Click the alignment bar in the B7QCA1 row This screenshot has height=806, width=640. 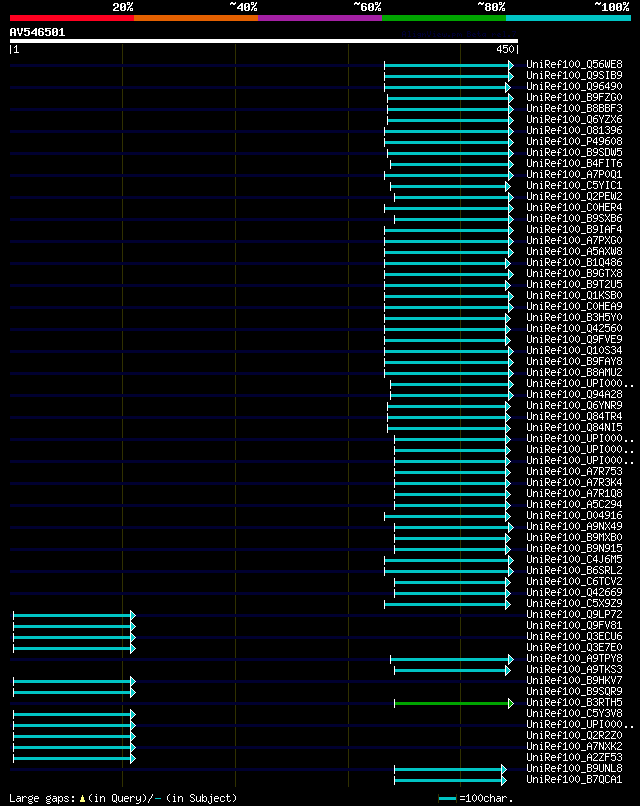point(448,780)
